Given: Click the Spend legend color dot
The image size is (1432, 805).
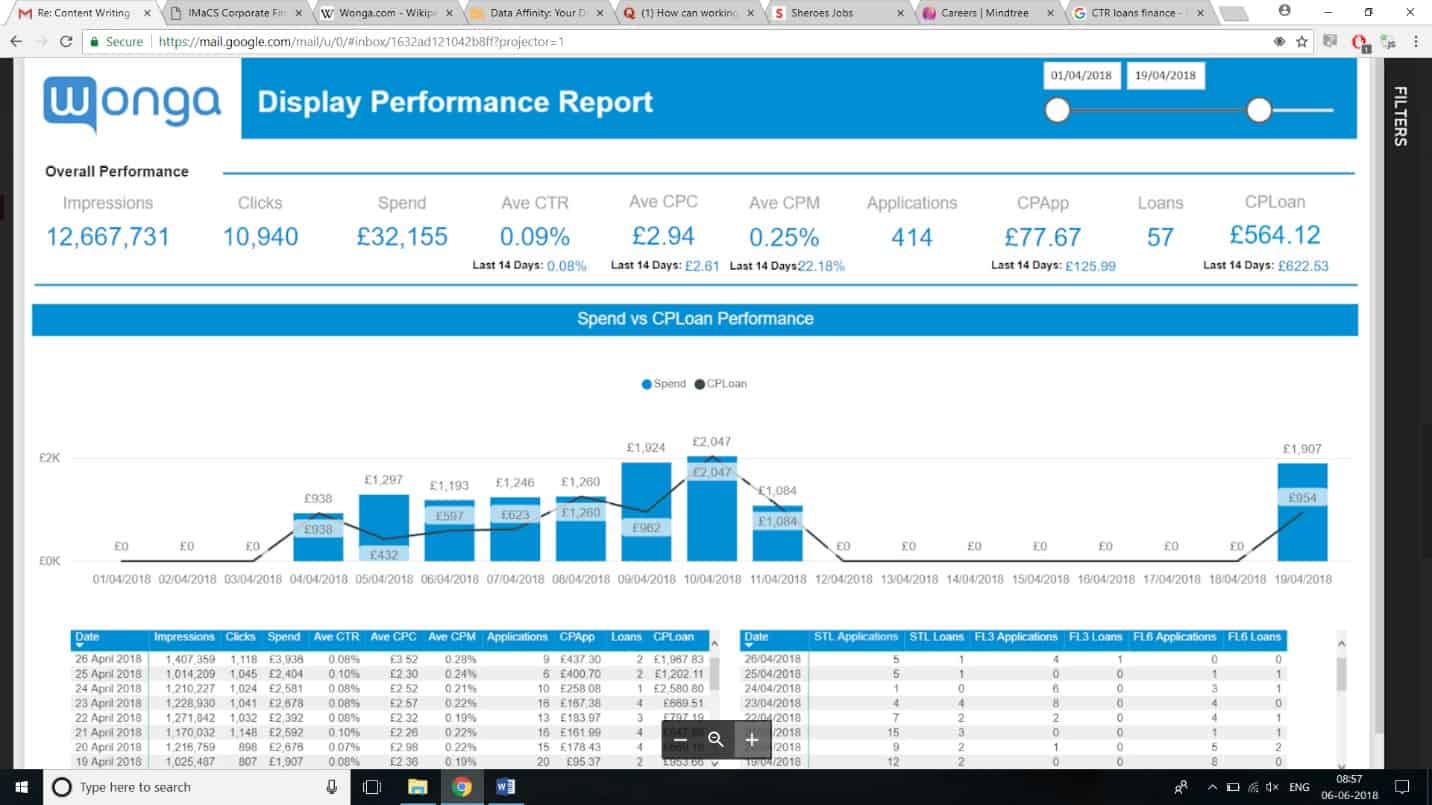Looking at the screenshot, I should click(647, 384).
